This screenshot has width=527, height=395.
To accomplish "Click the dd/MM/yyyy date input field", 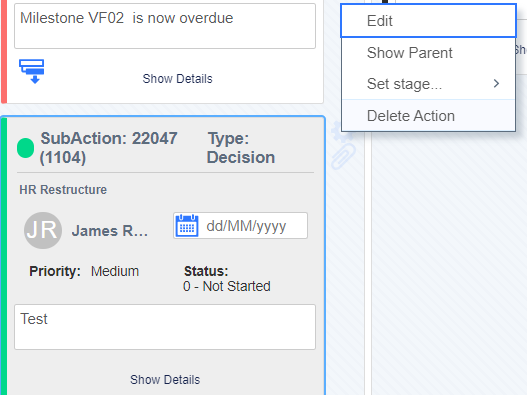I will point(240,226).
